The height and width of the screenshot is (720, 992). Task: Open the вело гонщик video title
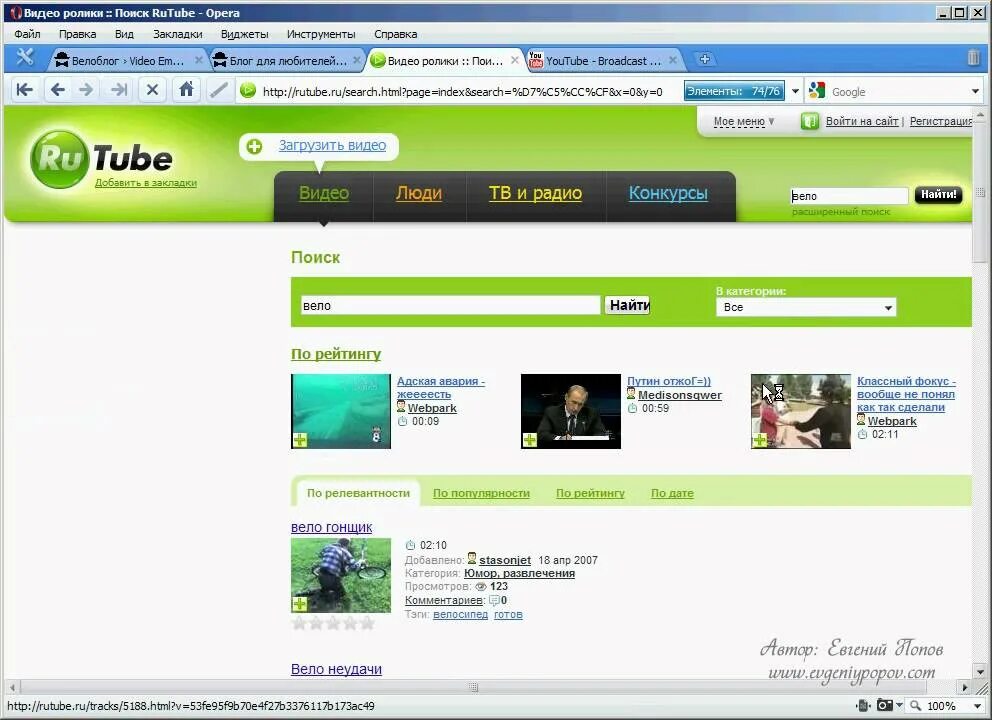[x=332, y=527]
